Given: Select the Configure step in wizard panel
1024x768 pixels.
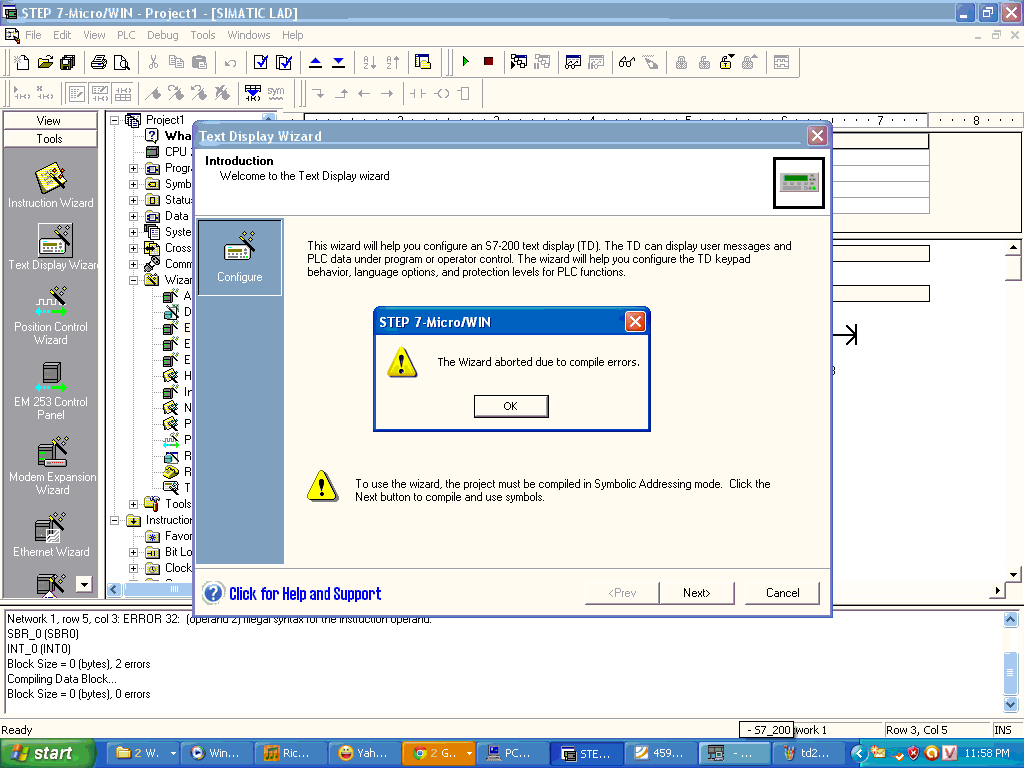Looking at the screenshot, I should coord(240,257).
